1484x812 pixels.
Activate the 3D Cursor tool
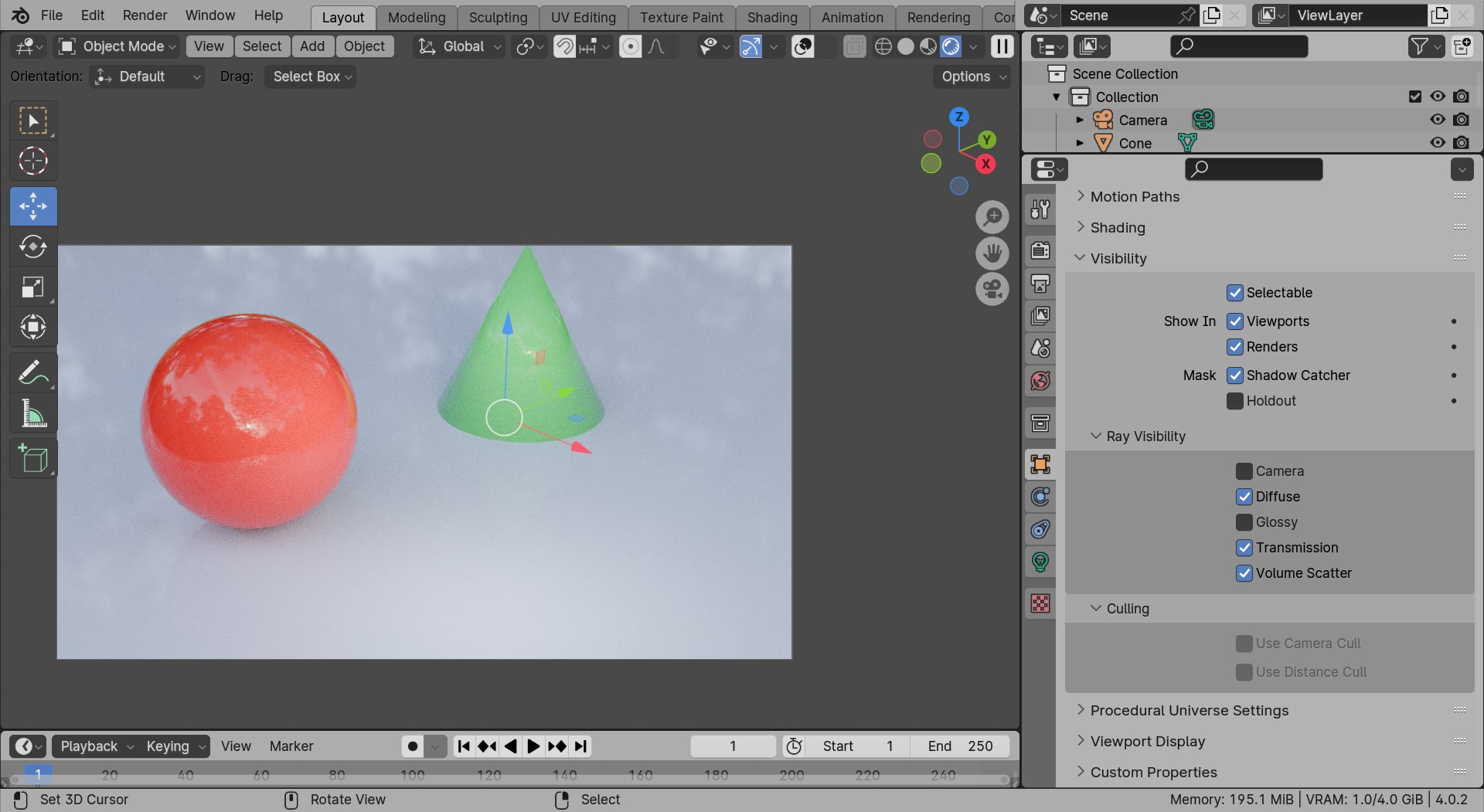(33, 161)
